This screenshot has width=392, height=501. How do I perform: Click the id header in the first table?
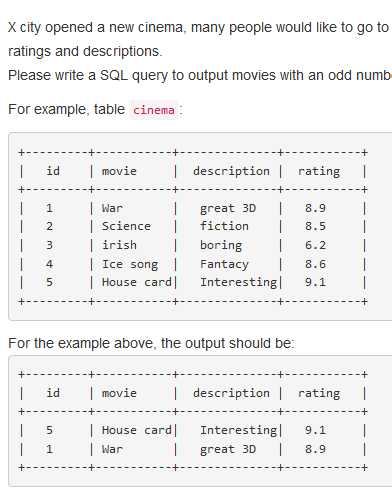[53, 171]
